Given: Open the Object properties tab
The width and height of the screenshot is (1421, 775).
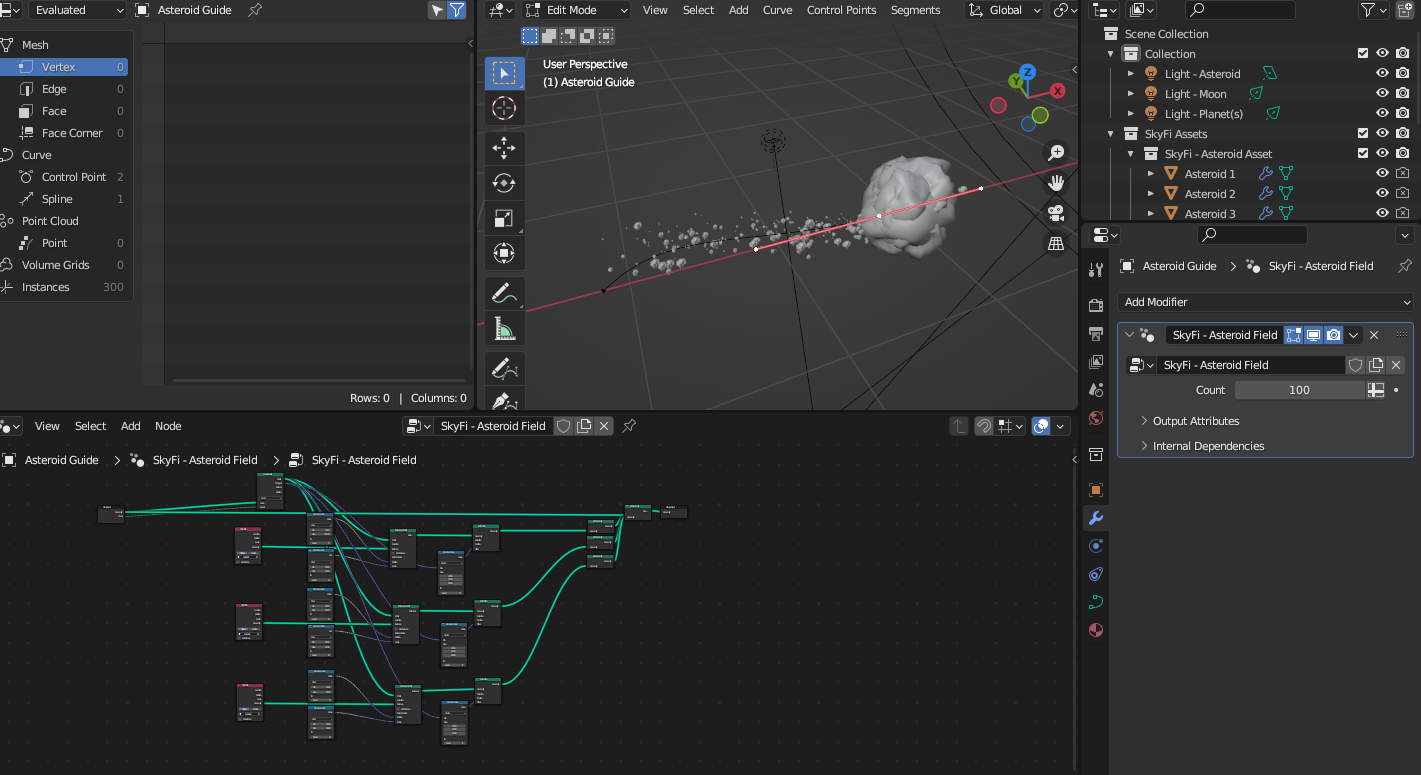Looking at the screenshot, I should (x=1096, y=490).
